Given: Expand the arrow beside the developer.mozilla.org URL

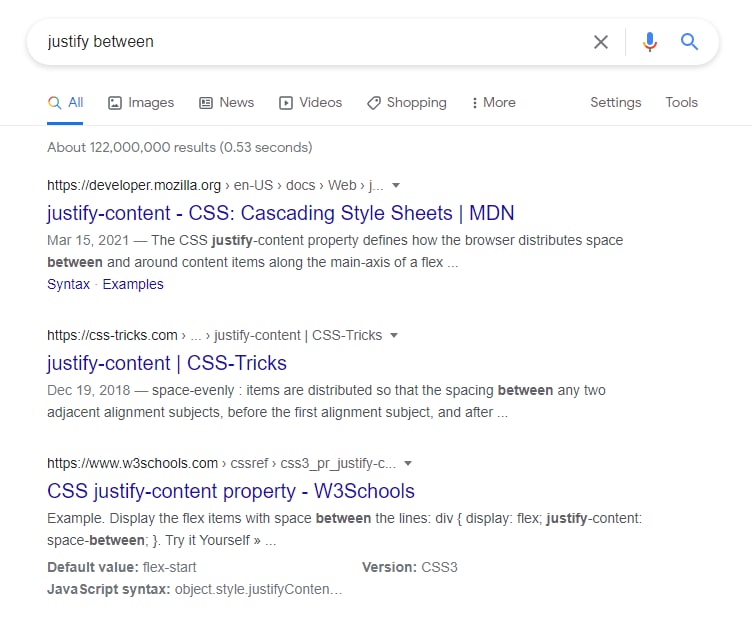Looking at the screenshot, I should 396,185.
